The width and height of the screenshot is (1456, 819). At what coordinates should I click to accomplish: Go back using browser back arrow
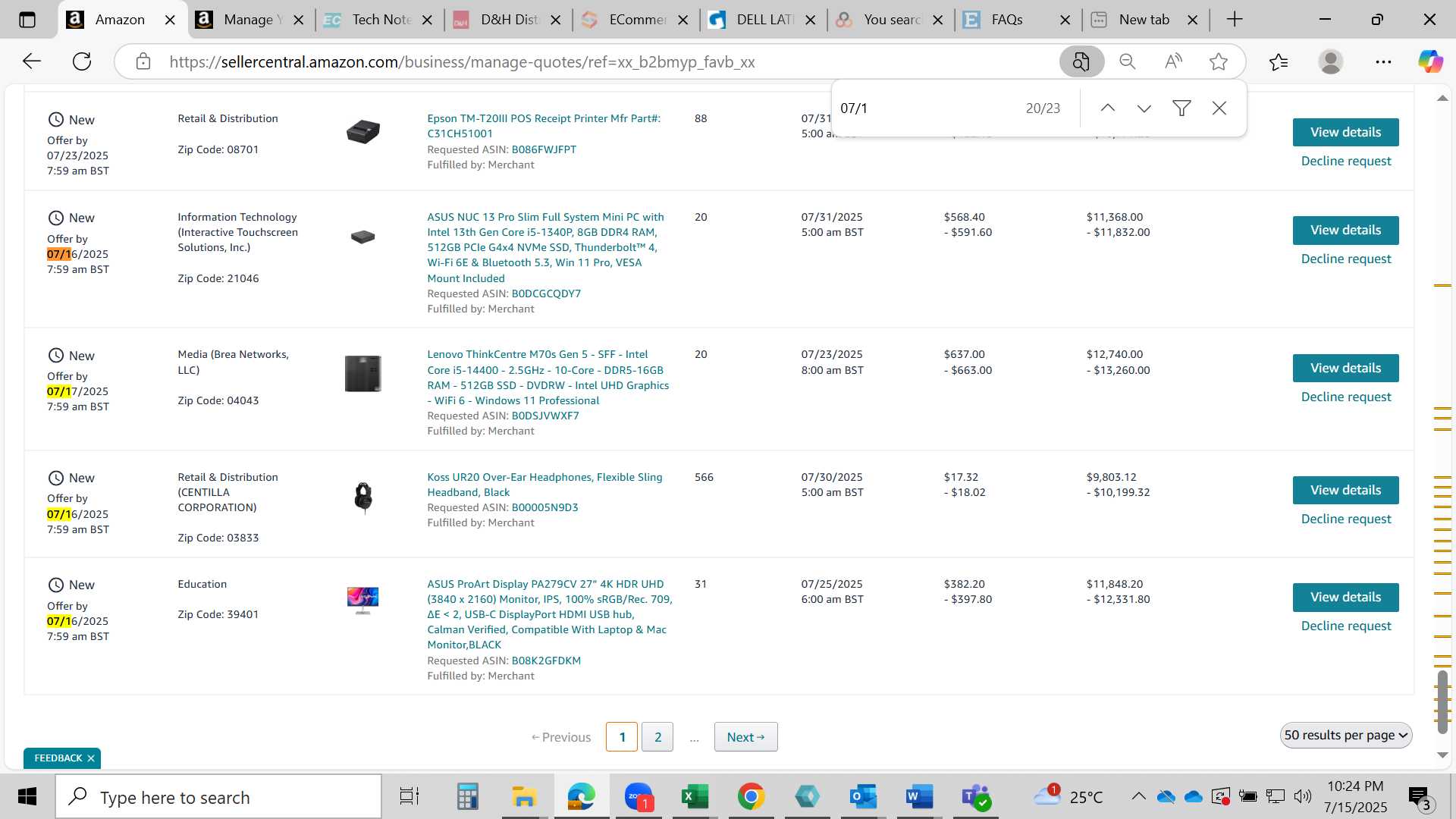31,61
